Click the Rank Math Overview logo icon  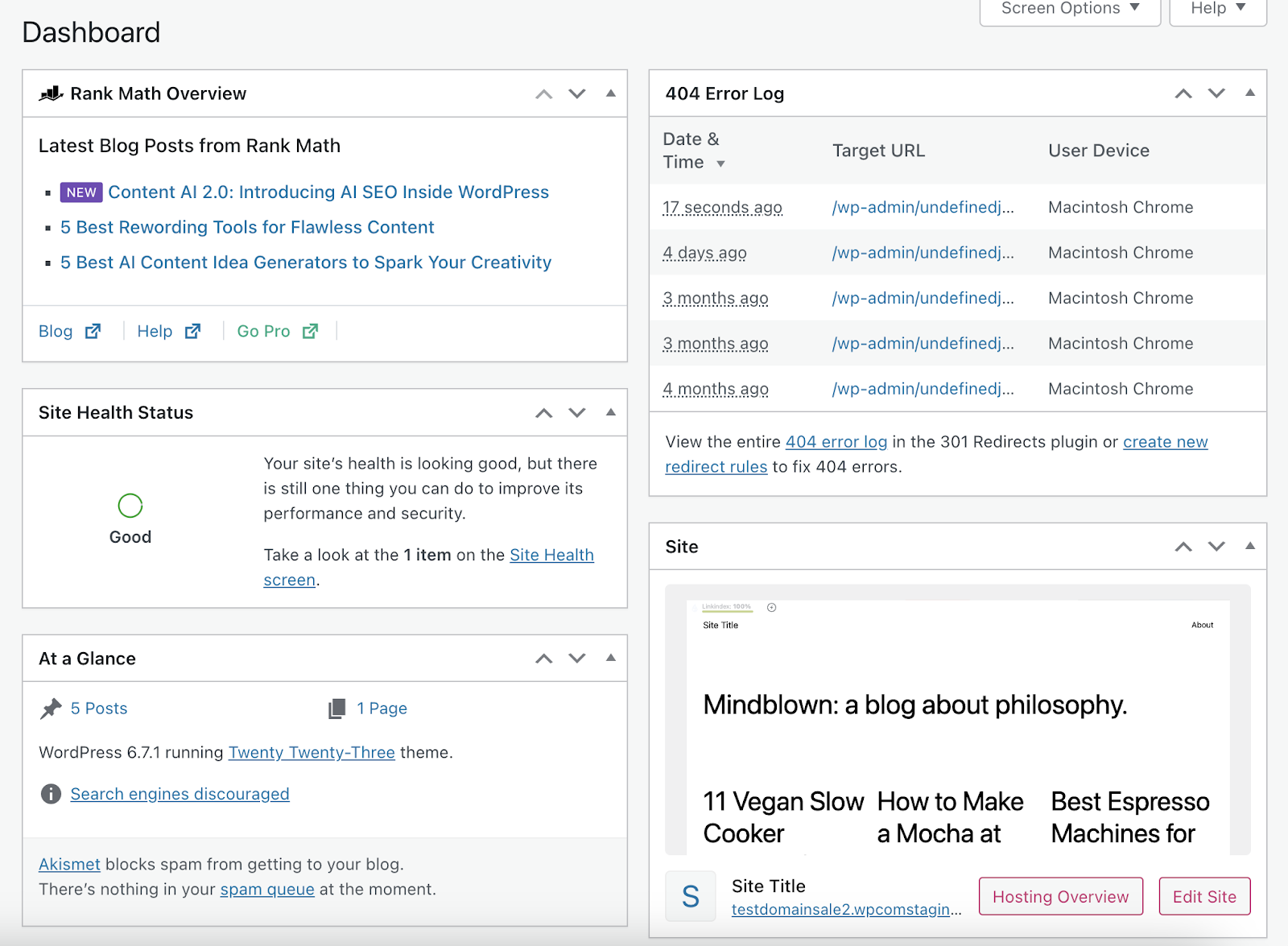[51, 93]
